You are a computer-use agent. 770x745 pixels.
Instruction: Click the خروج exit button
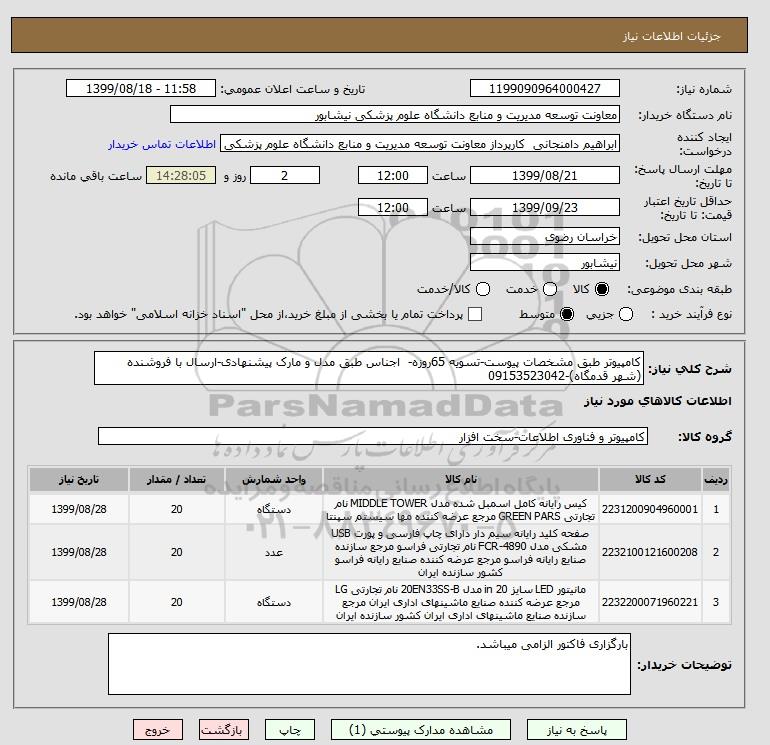click(158, 730)
